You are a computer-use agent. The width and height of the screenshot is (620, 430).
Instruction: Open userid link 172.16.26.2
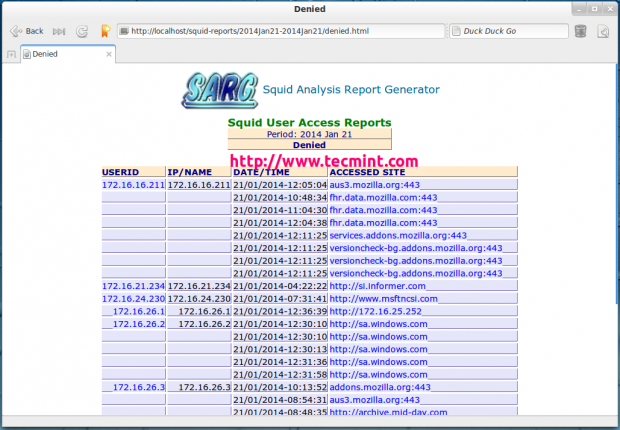(x=139, y=324)
